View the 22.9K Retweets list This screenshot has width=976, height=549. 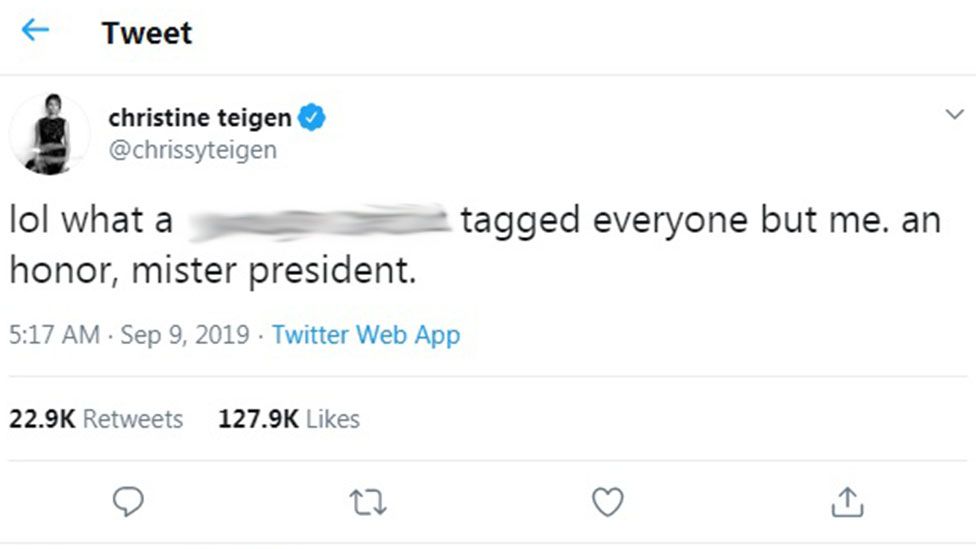pyautogui.click(x=96, y=418)
